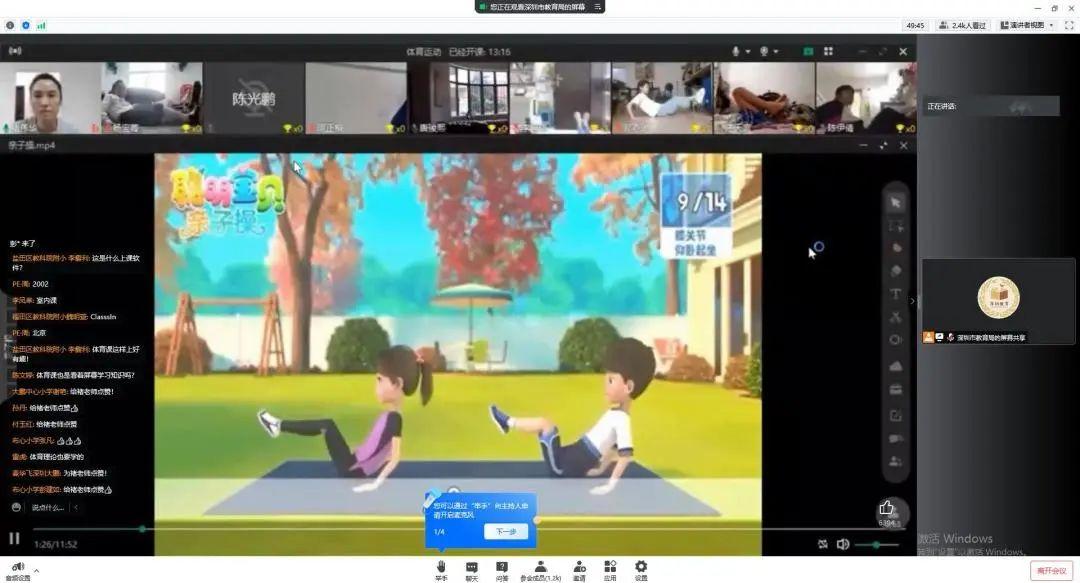Open the 设置 settings gear in bottom toolbar

coord(641,568)
